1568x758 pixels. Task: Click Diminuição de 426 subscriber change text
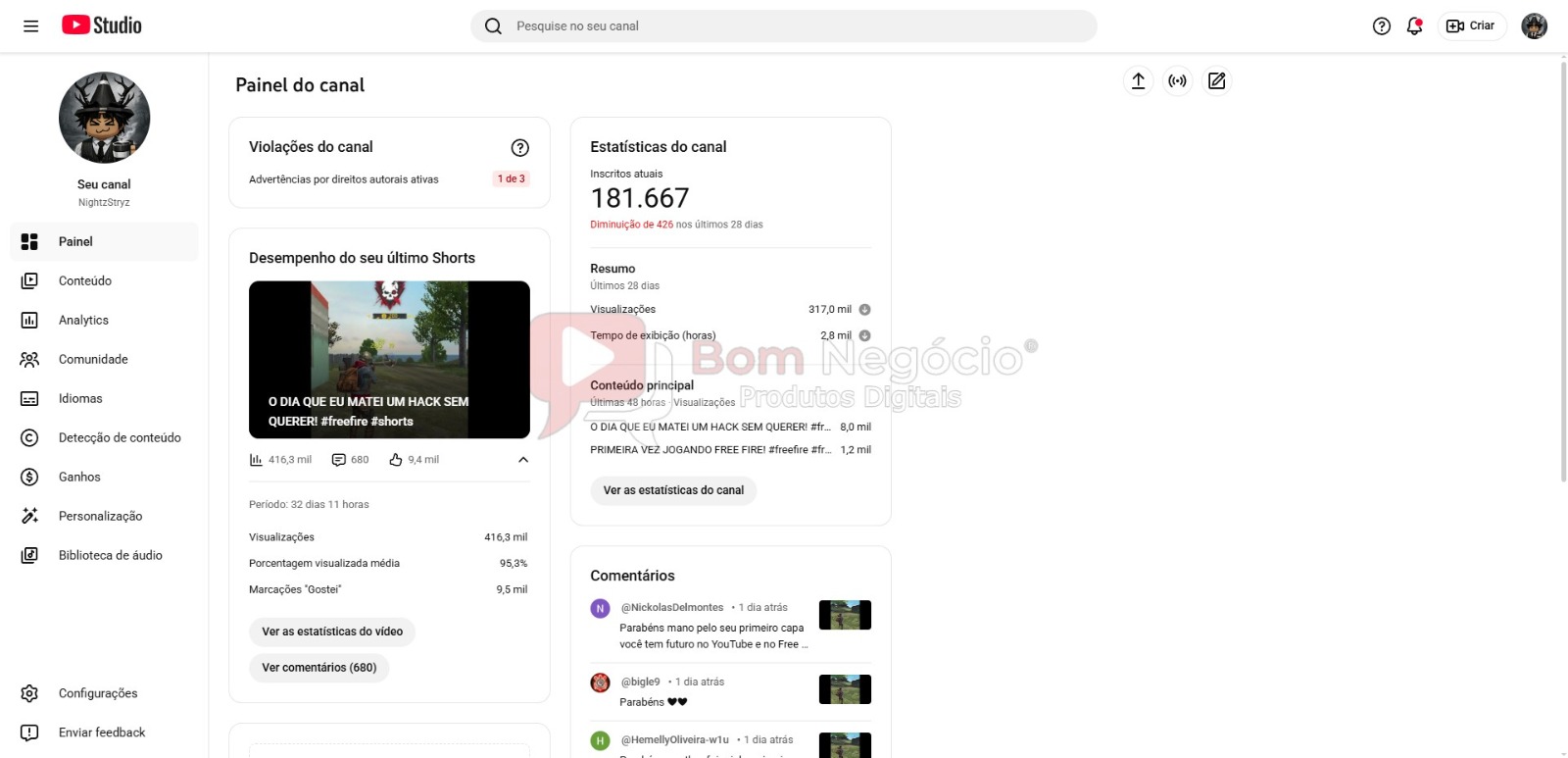pos(632,225)
